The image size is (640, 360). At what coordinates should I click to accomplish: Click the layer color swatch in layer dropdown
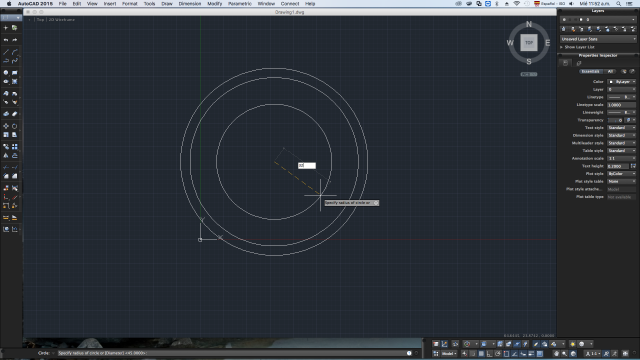coord(581,20)
